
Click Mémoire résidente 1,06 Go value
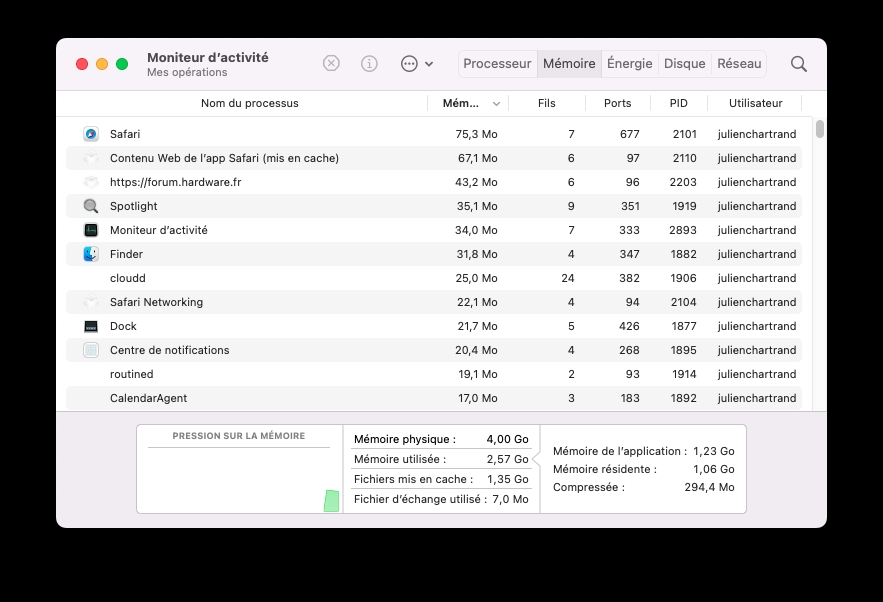713,469
